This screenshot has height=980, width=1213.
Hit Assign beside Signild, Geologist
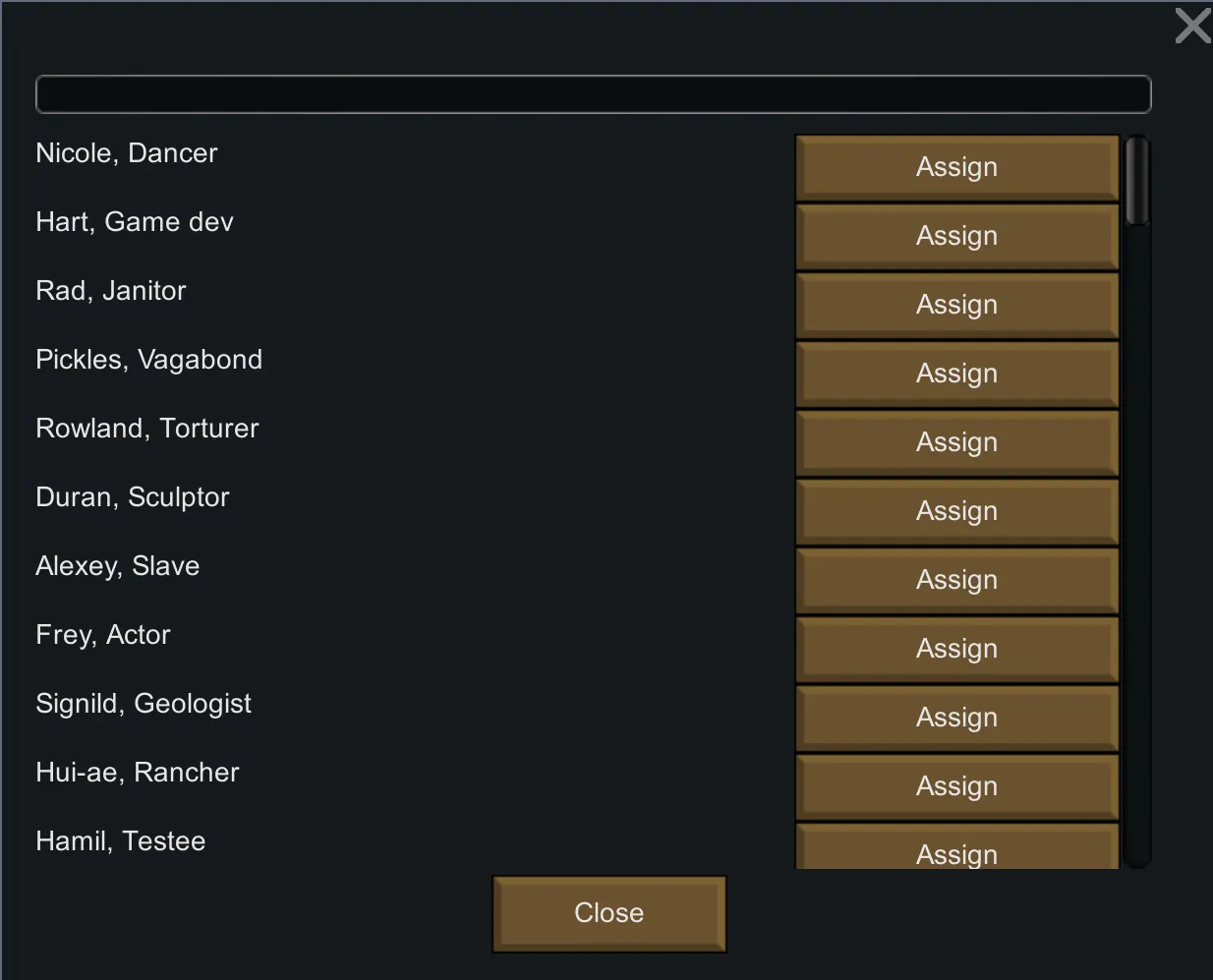pos(956,719)
